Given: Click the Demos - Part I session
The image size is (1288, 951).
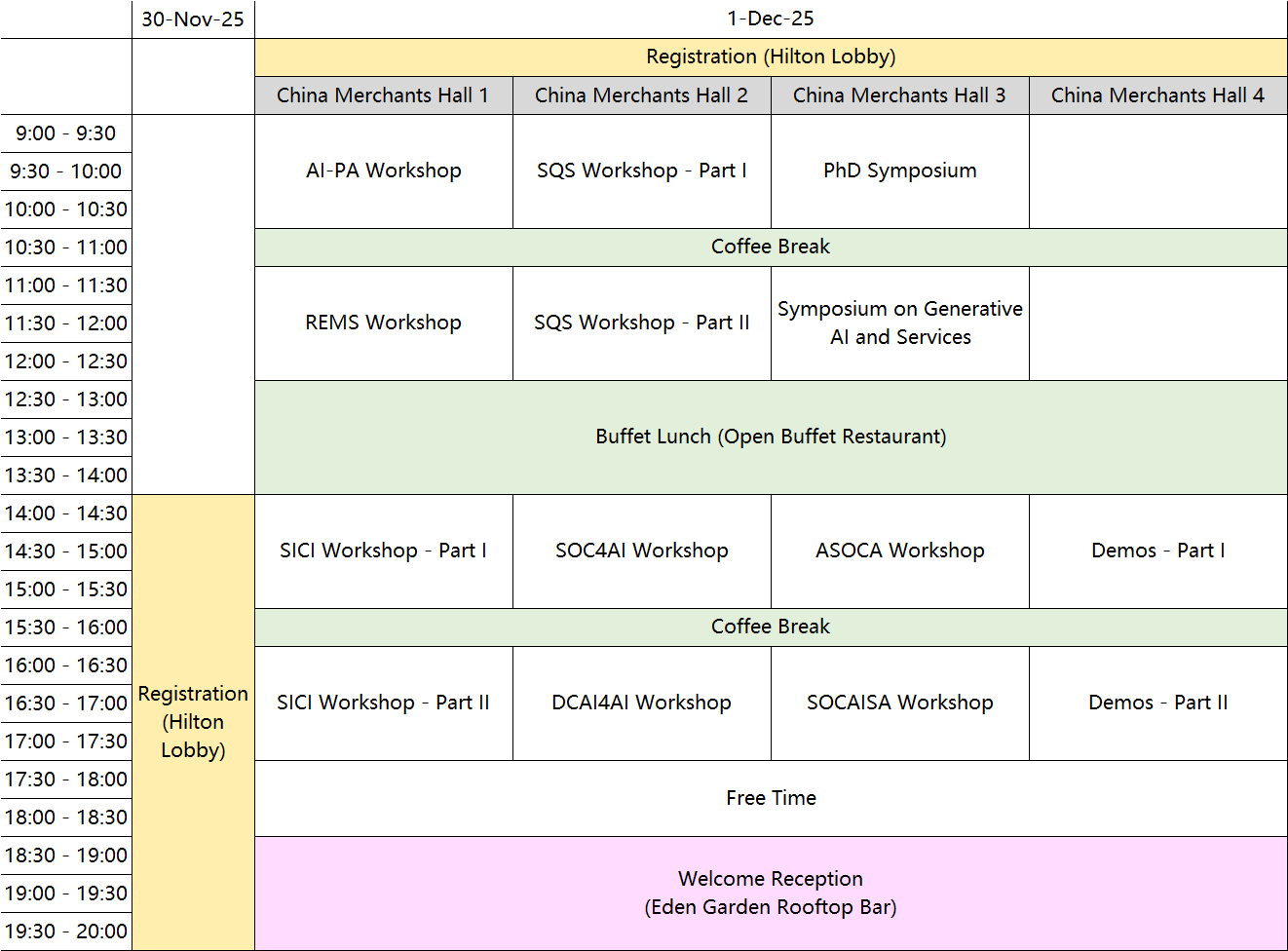Looking at the screenshot, I should coord(1157,551).
